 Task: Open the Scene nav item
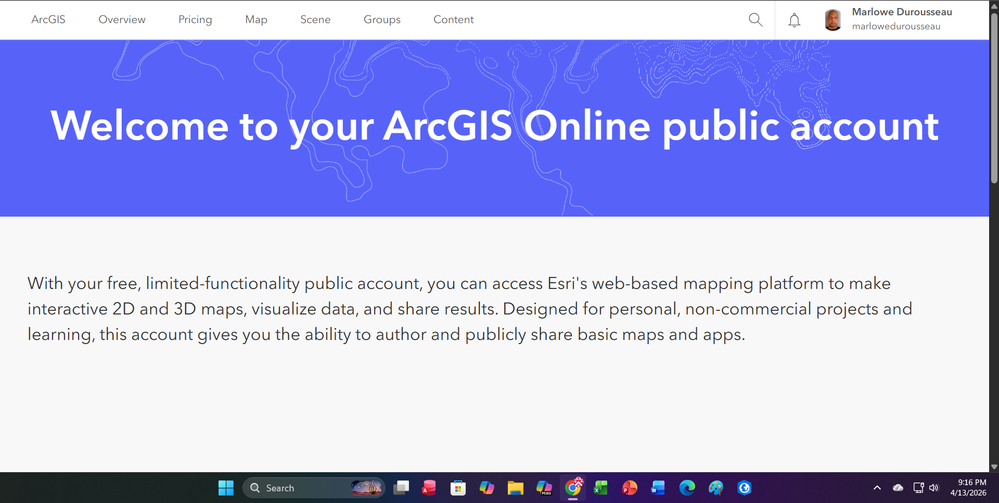pyautogui.click(x=315, y=20)
